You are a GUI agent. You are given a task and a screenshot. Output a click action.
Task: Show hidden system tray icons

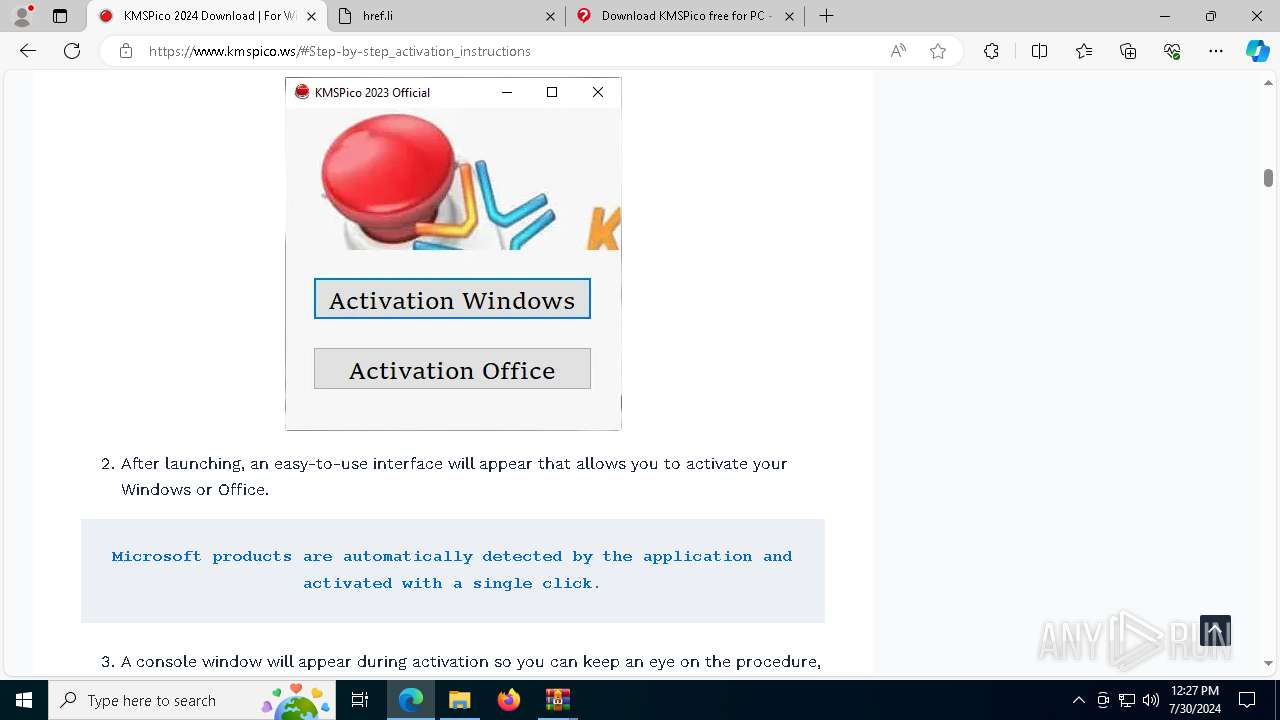point(1078,700)
